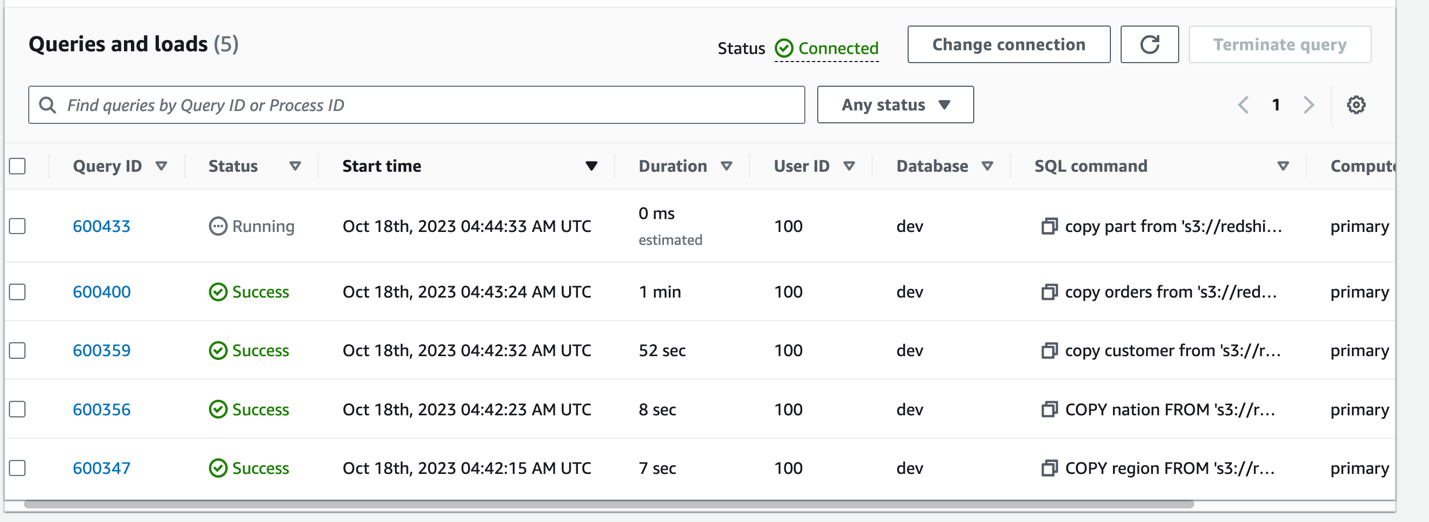
Task: Click Duration column sort arrow
Action: click(x=727, y=166)
